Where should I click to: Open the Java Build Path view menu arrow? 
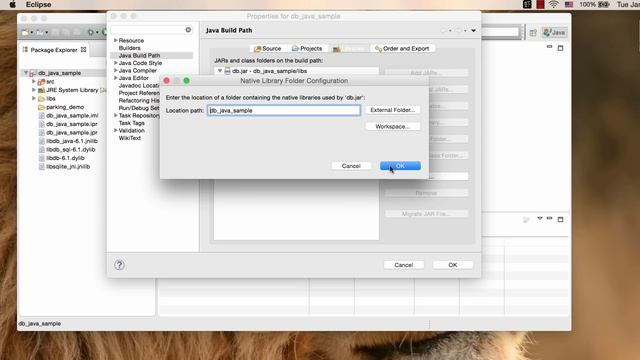(473, 31)
